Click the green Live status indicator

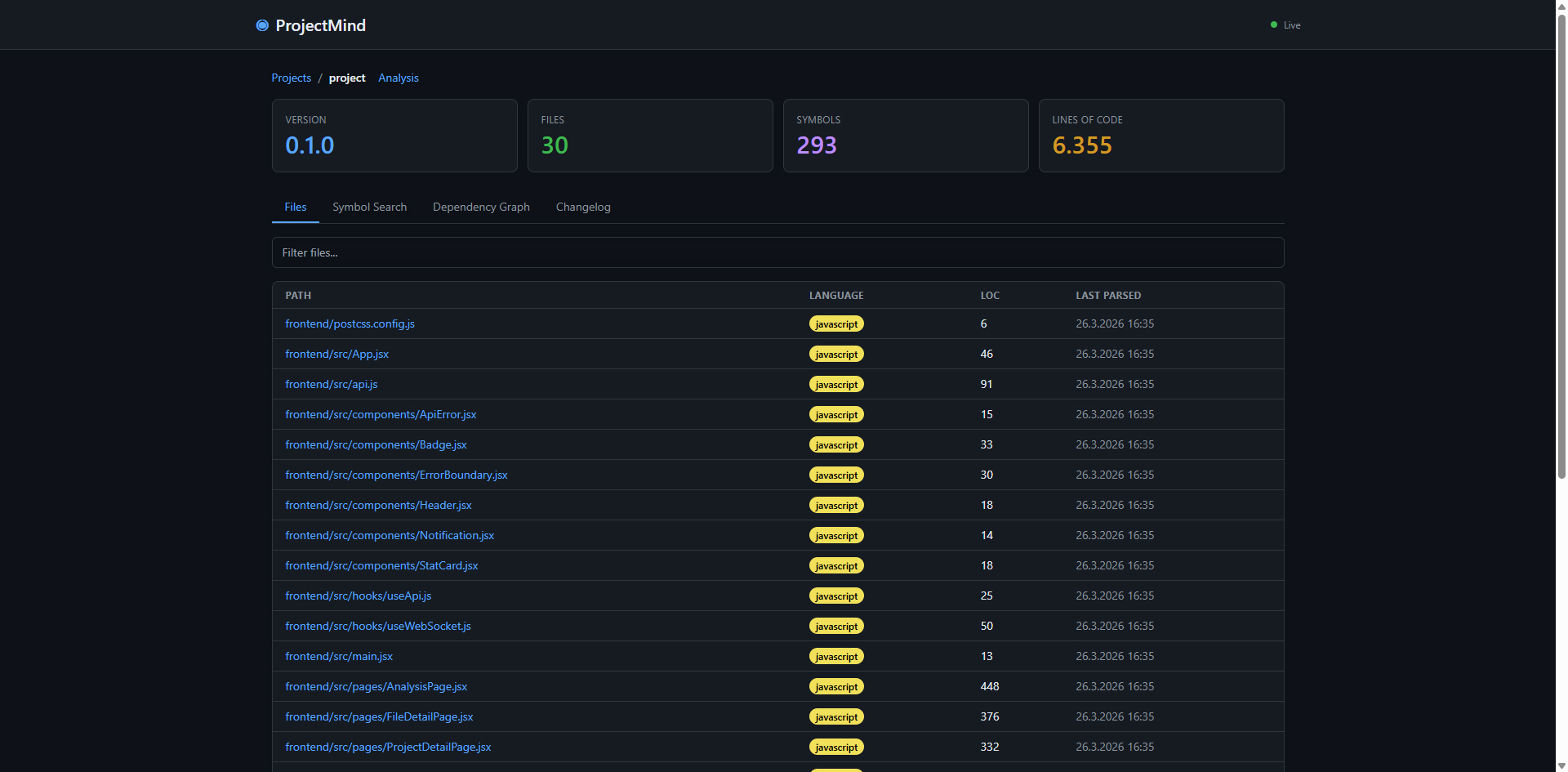click(1274, 25)
